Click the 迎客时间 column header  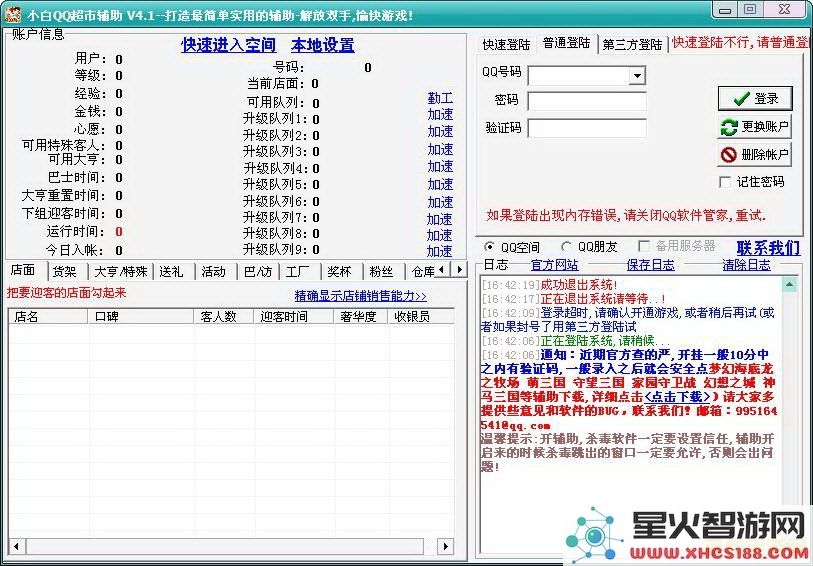(295, 317)
